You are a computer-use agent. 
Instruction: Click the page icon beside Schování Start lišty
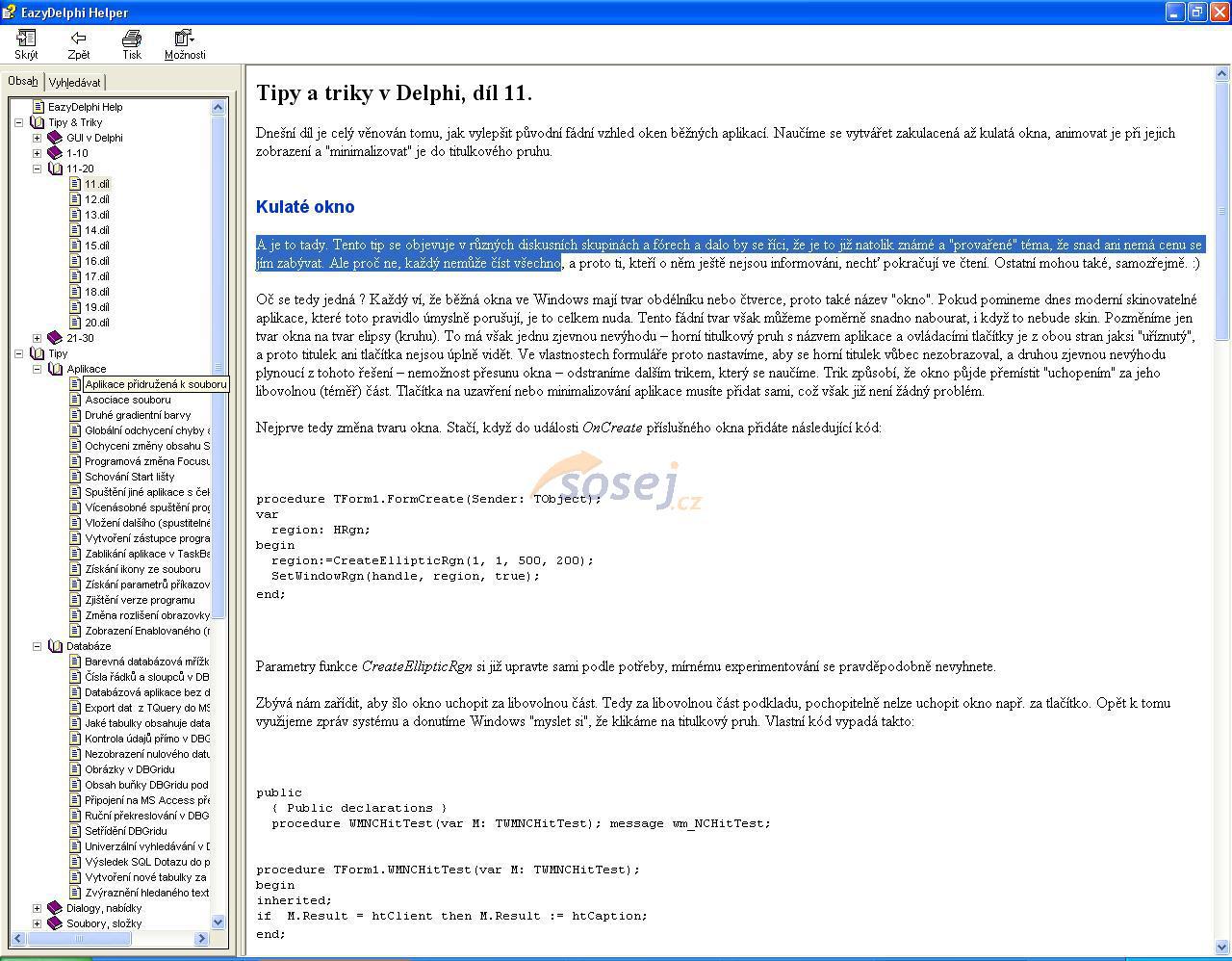75,477
